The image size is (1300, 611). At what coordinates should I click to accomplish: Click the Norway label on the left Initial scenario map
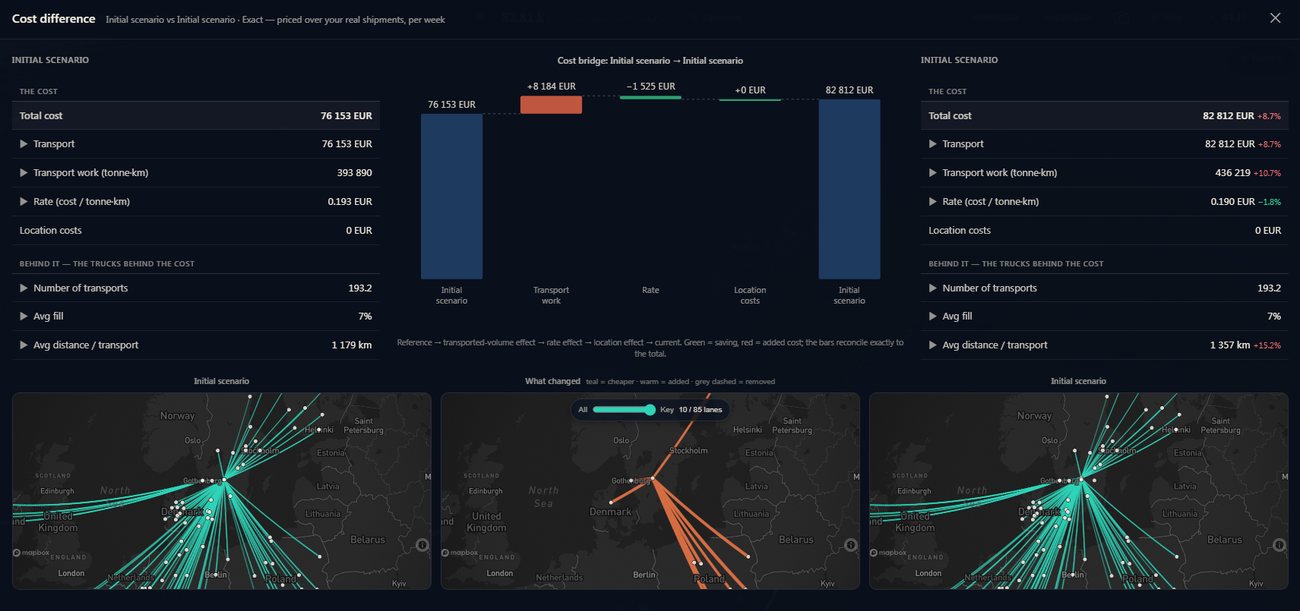tap(178, 416)
